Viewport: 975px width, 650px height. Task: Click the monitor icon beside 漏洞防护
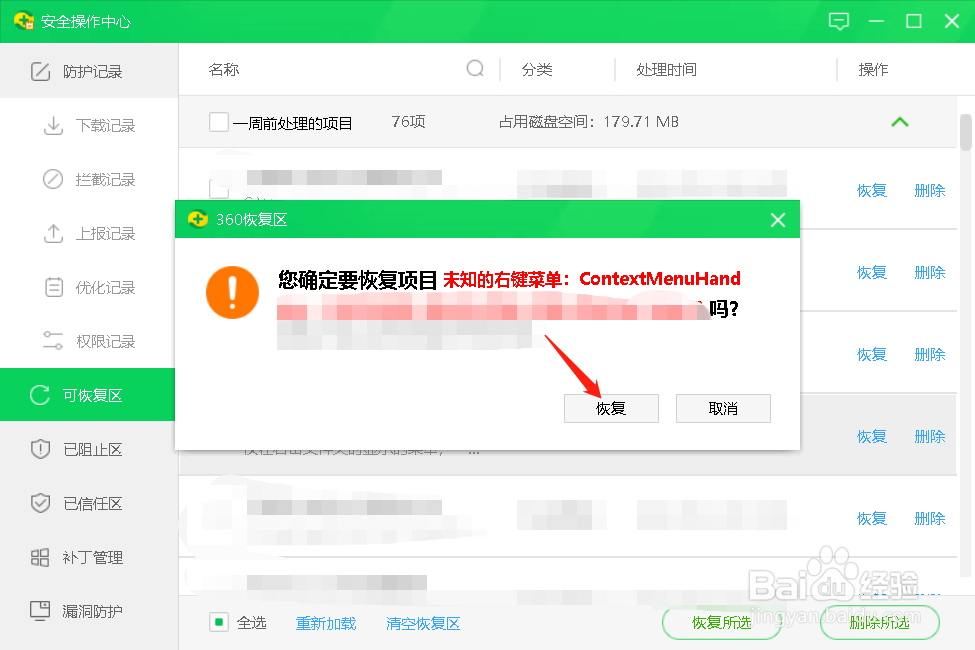pyautogui.click(x=40, y=610)
